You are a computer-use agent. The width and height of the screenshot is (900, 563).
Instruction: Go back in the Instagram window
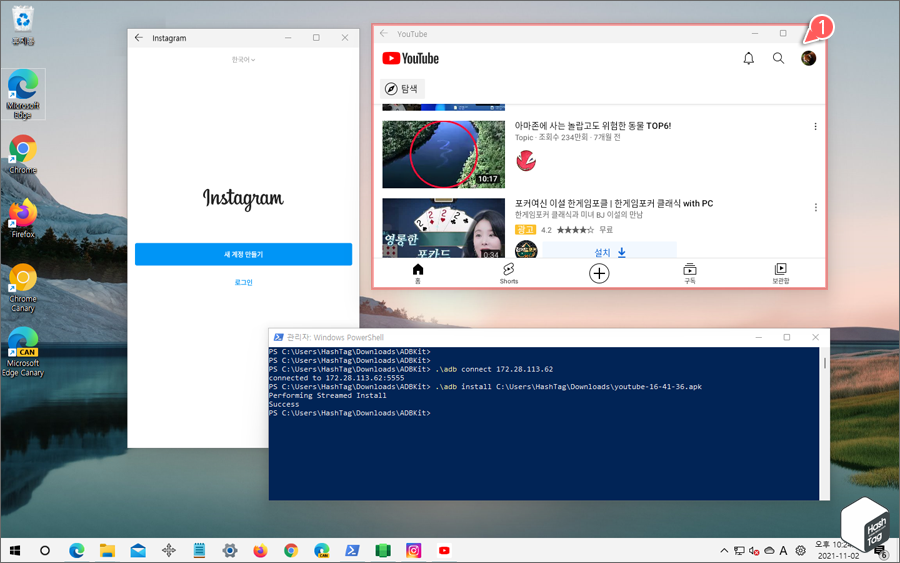139,38
